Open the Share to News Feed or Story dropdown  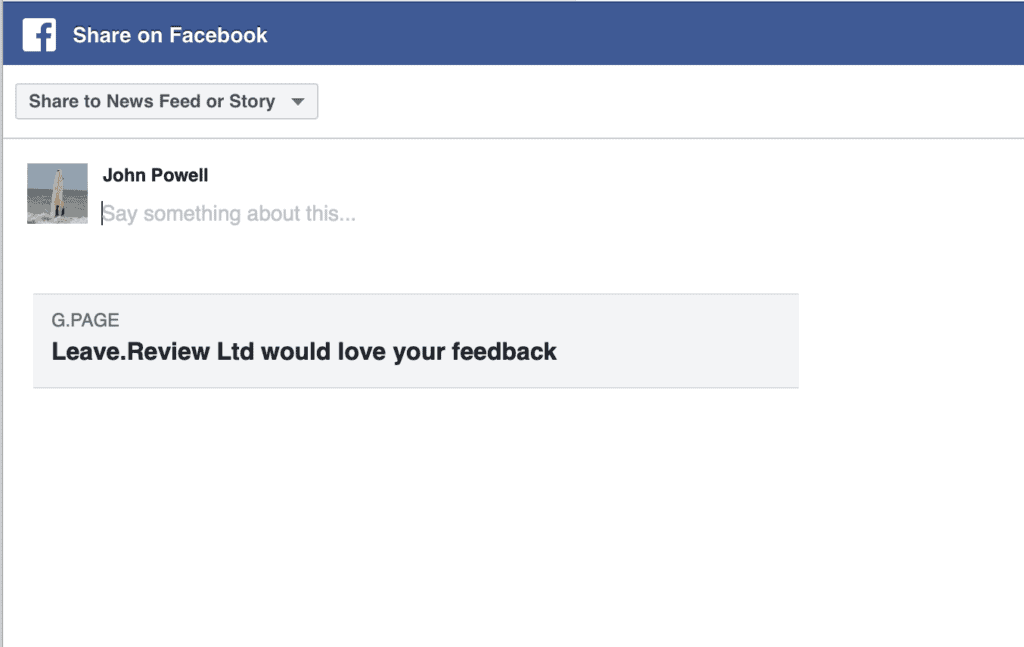click(166, 101)
